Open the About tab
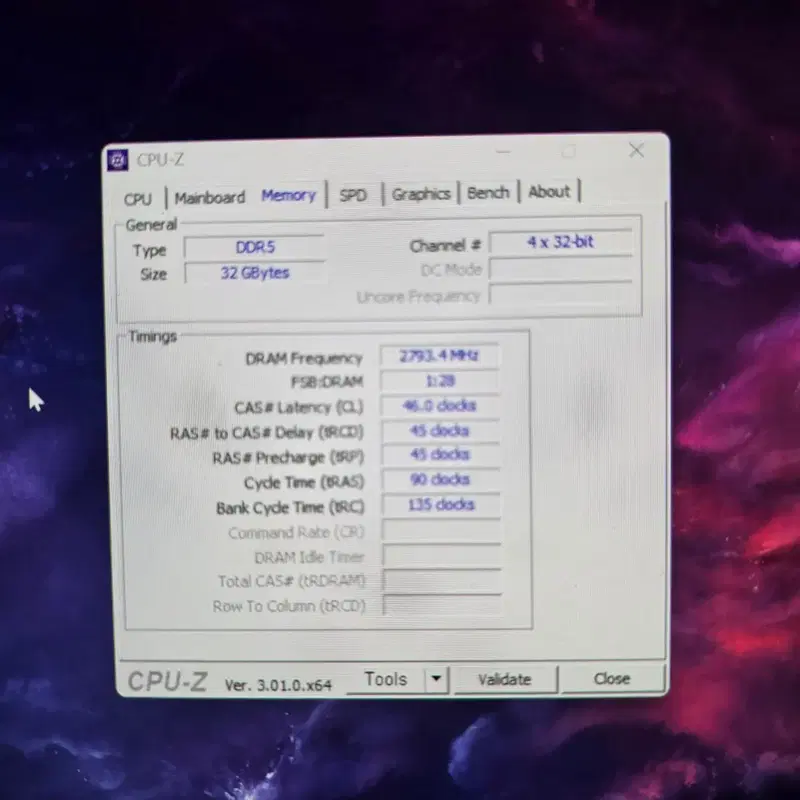800x800 pixels. click(x=549, y=192)
